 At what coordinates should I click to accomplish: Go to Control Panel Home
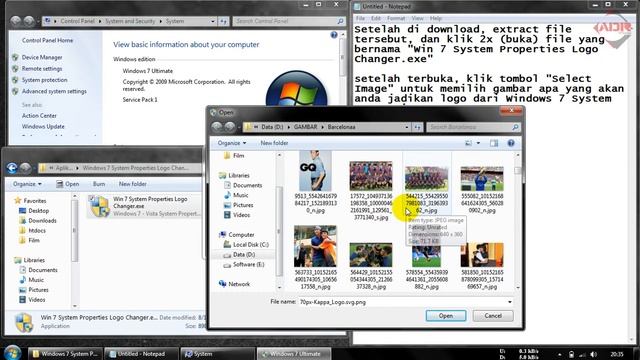(x=47, y=40)
